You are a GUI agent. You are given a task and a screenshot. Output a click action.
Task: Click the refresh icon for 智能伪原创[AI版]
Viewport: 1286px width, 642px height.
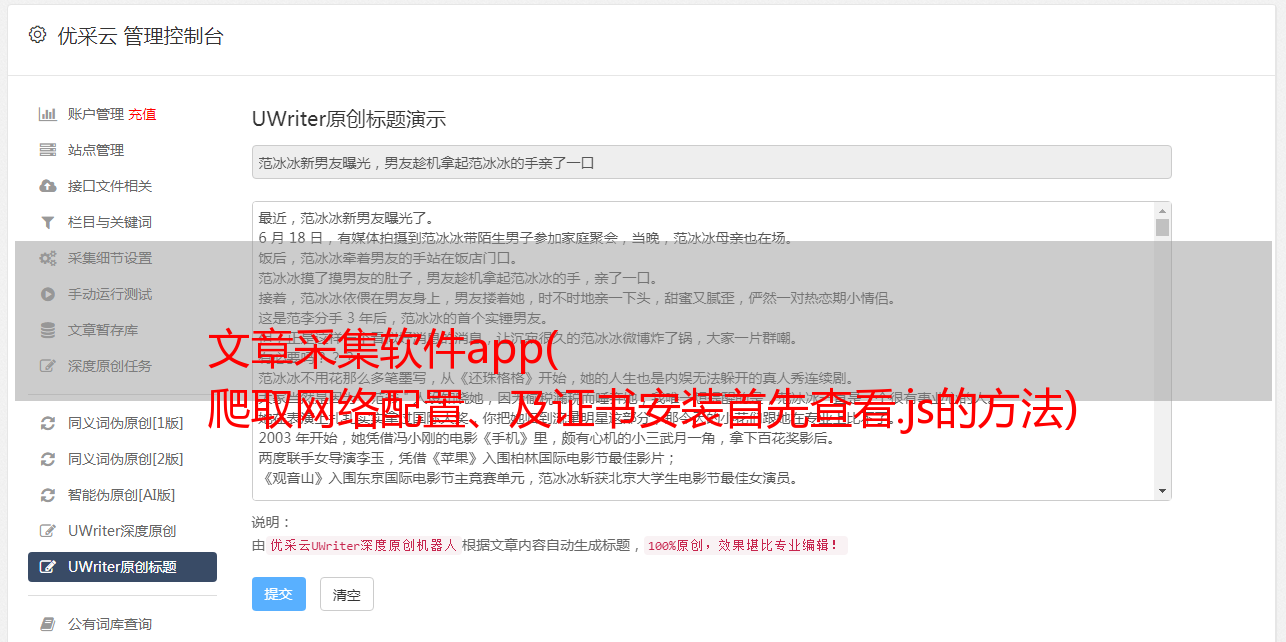click(x=47, y=495)
